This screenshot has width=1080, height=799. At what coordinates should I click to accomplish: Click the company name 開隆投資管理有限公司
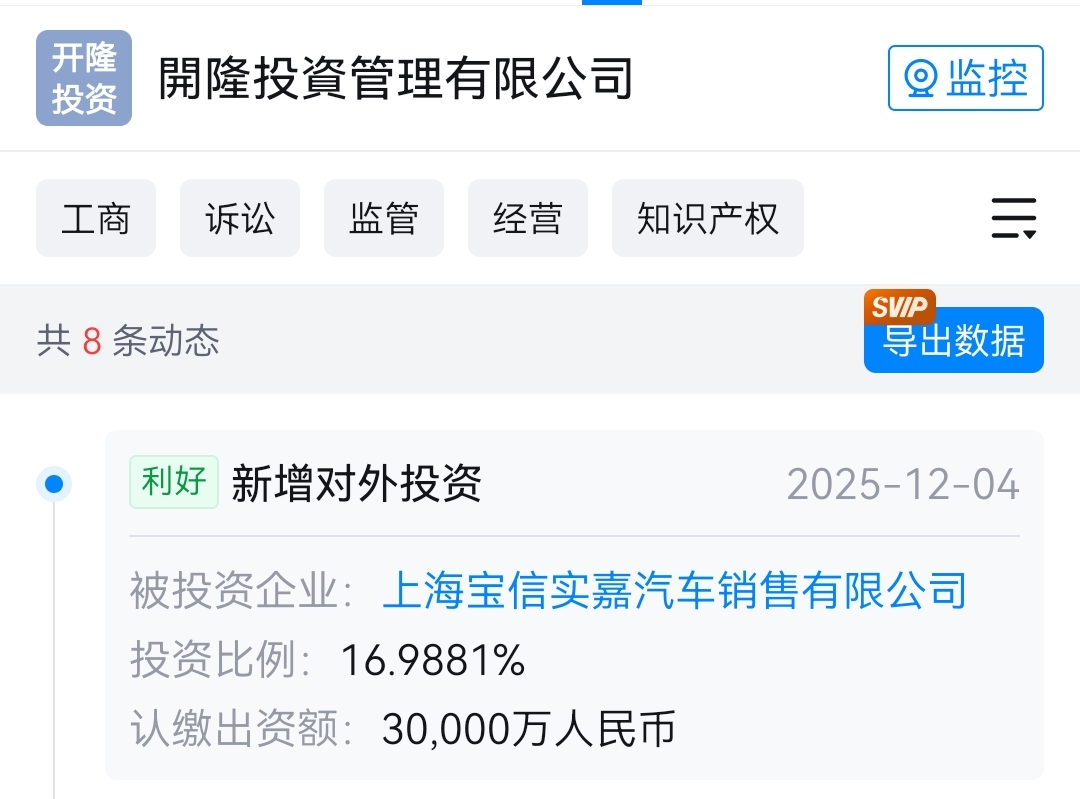[x=395, y=78]
